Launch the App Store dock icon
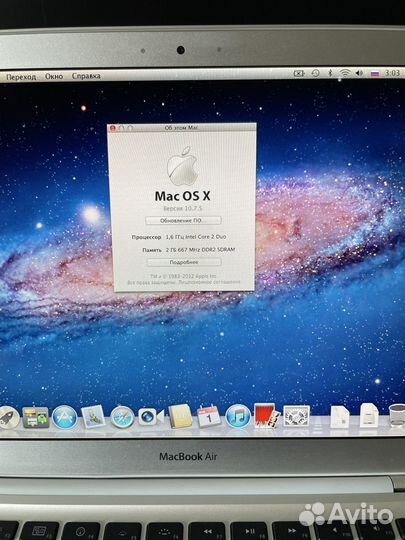The image size is (405, 540). pyautogui.click(x=65, y=417)
